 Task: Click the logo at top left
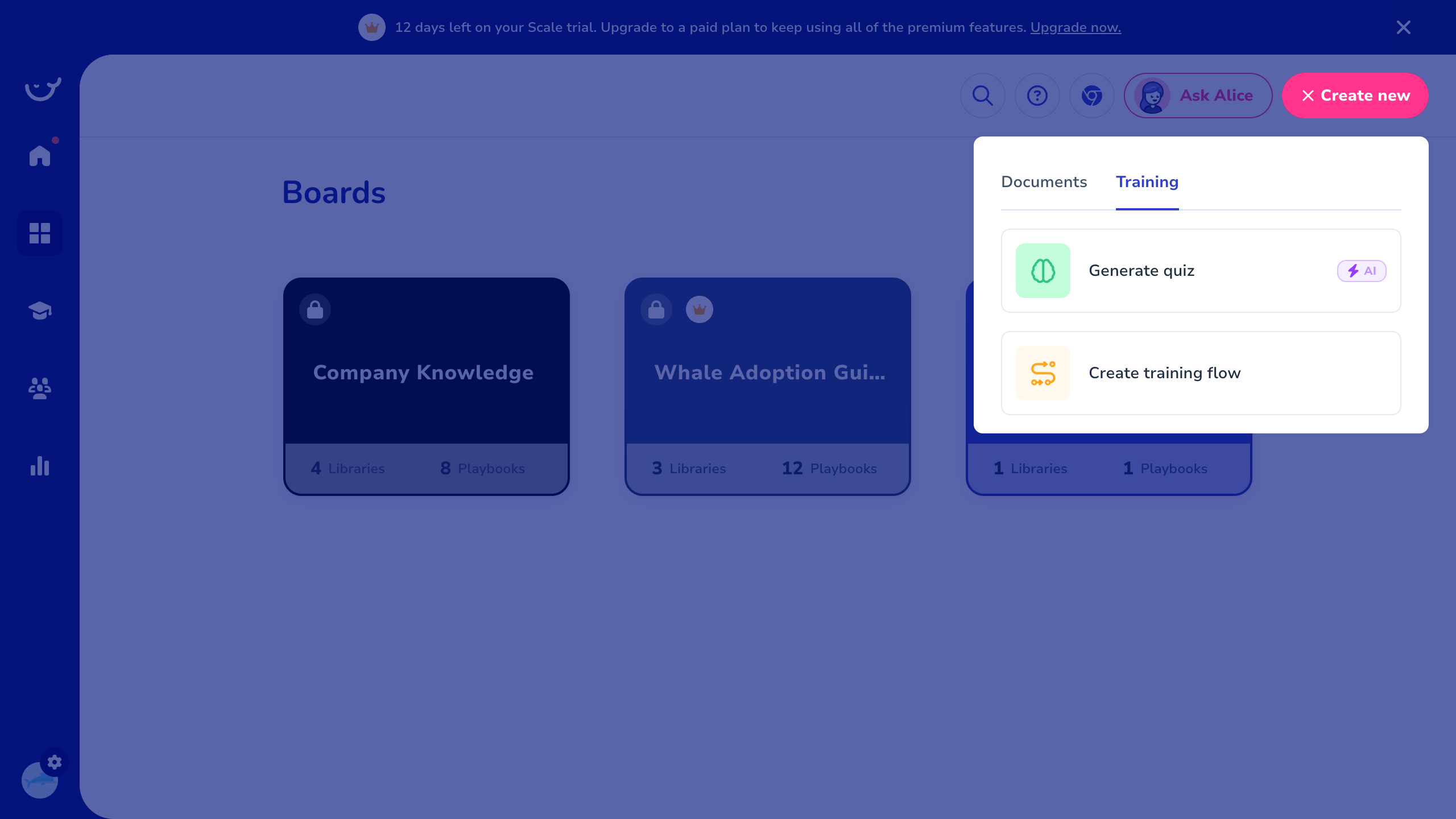(43, 89)
